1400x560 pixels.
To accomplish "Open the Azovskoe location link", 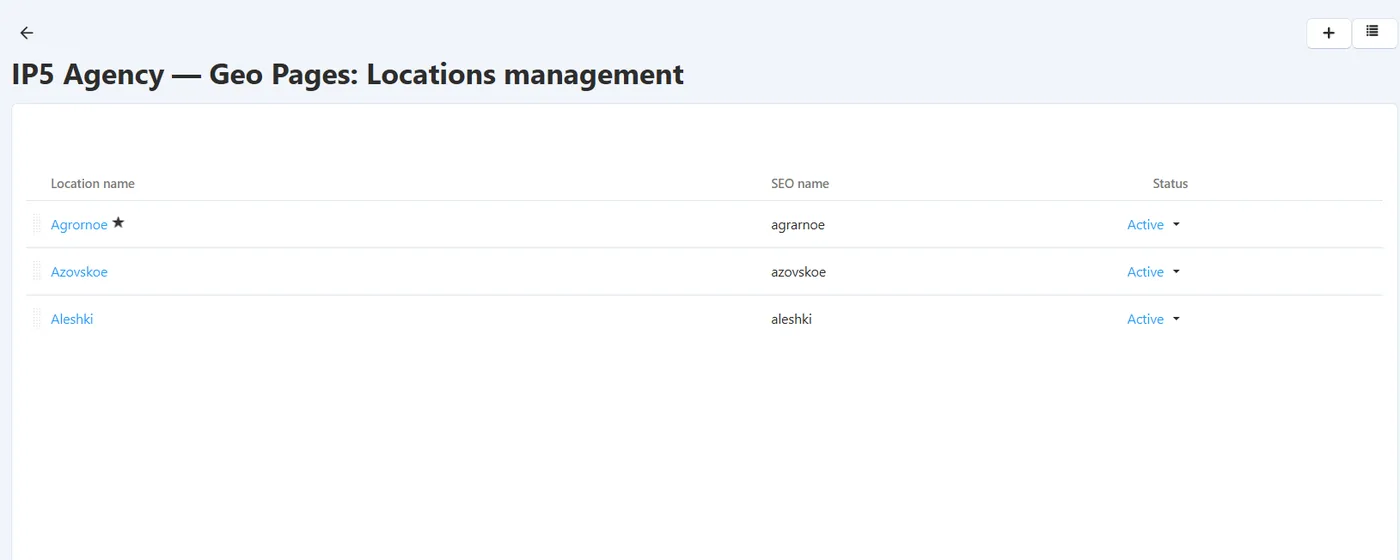I will 79,272.
